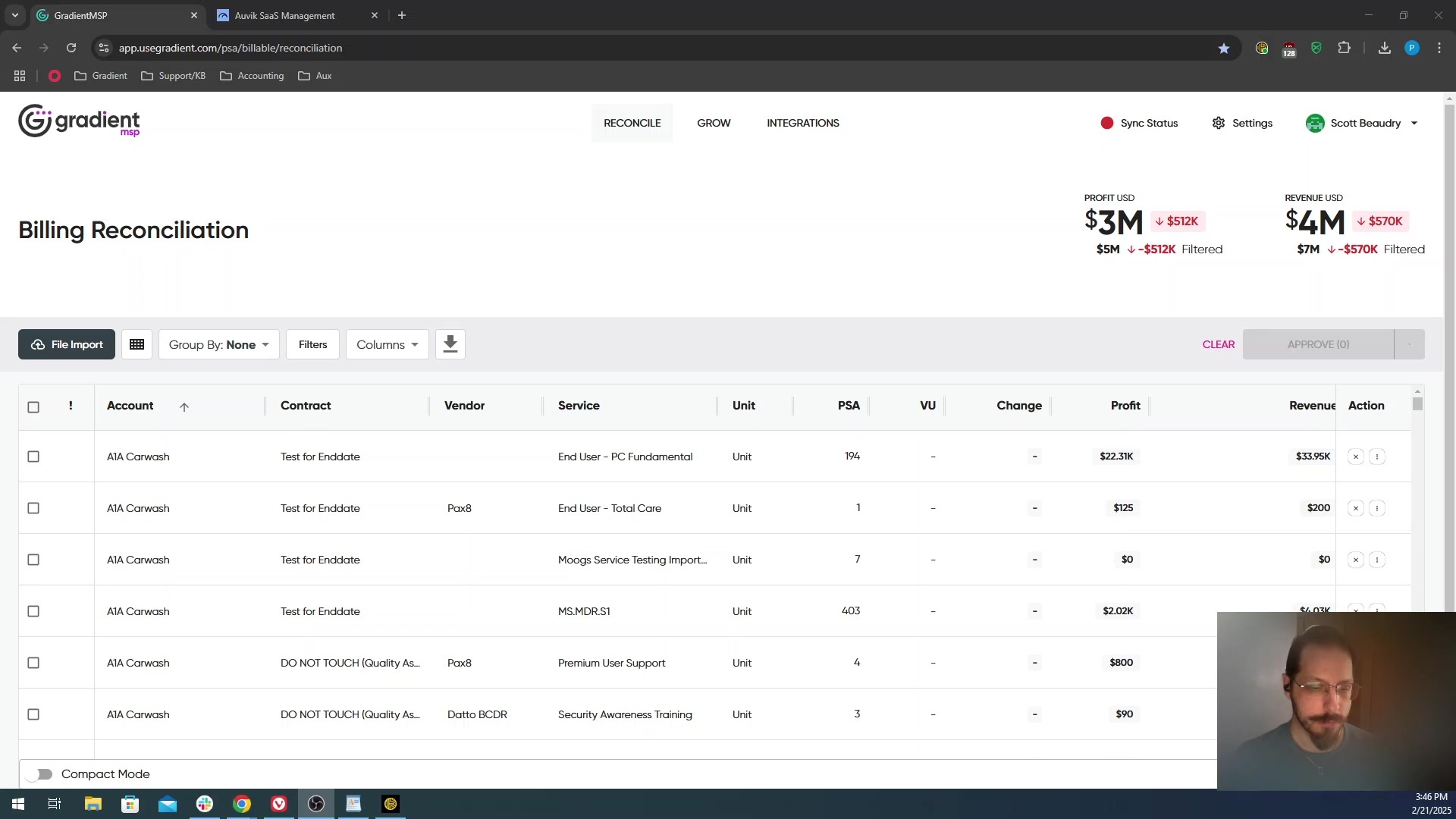Click the table grid view icon
The width and height of the screenshot is (1456, 819).
136,344
